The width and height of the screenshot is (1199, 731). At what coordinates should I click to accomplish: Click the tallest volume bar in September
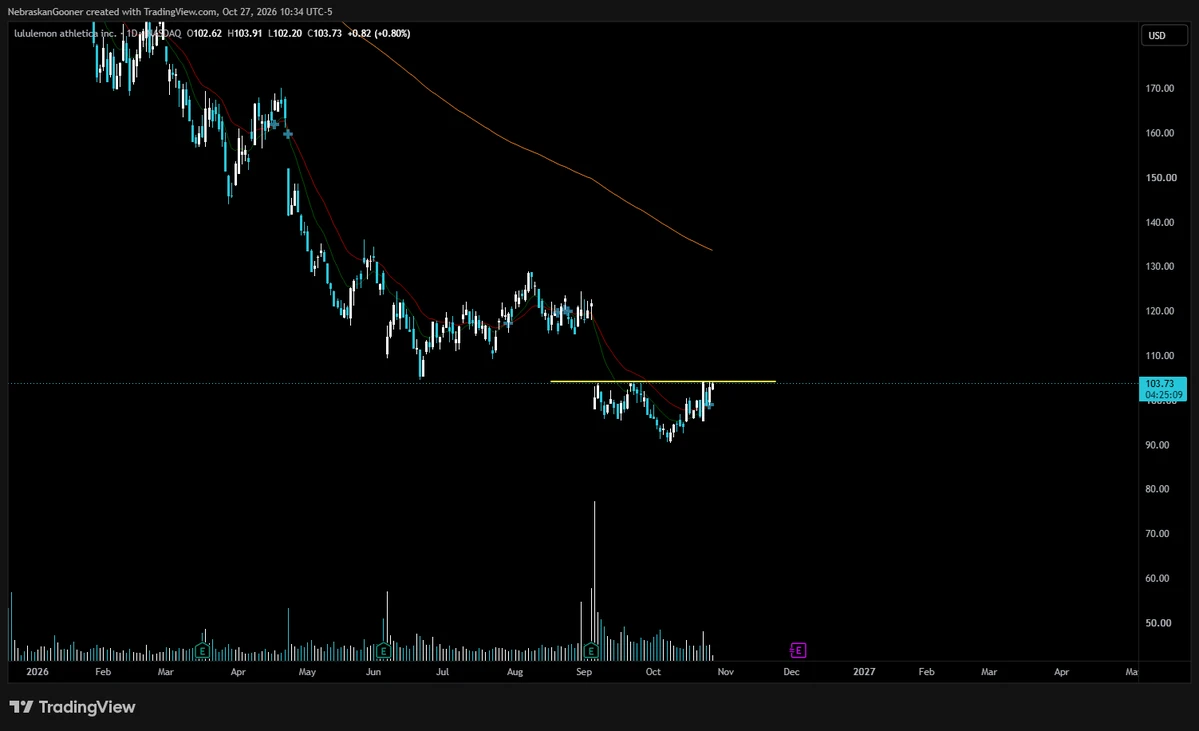point(594,581)
